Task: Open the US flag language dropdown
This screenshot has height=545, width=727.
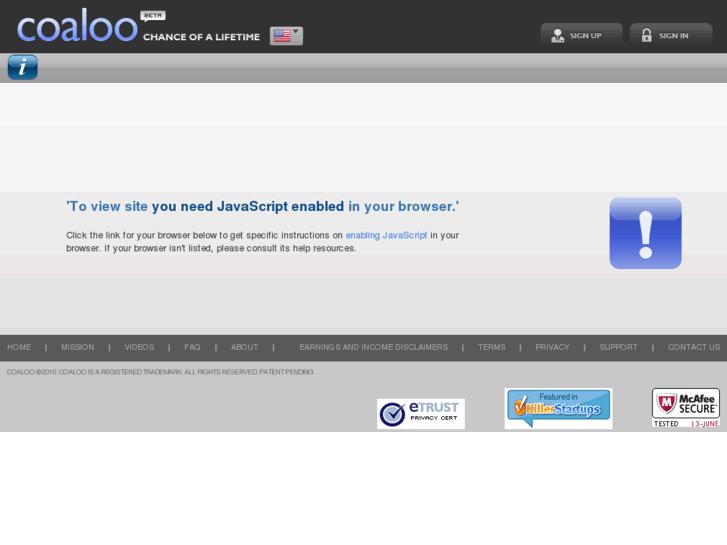Action: 286,36
